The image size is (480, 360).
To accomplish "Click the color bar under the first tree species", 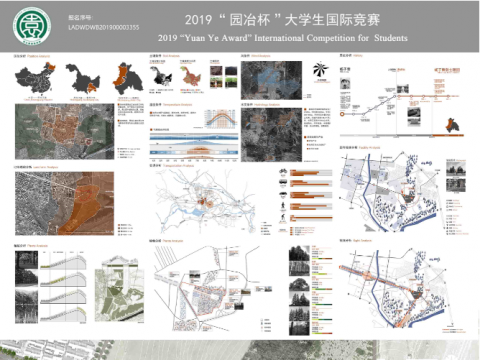I will [322, 258].
